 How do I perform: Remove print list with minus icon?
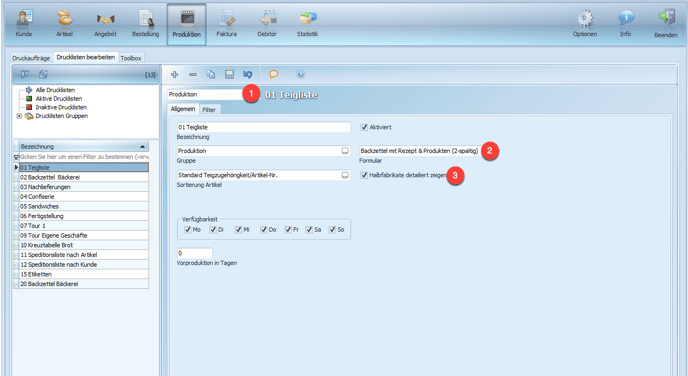click(x=193, y=75)
